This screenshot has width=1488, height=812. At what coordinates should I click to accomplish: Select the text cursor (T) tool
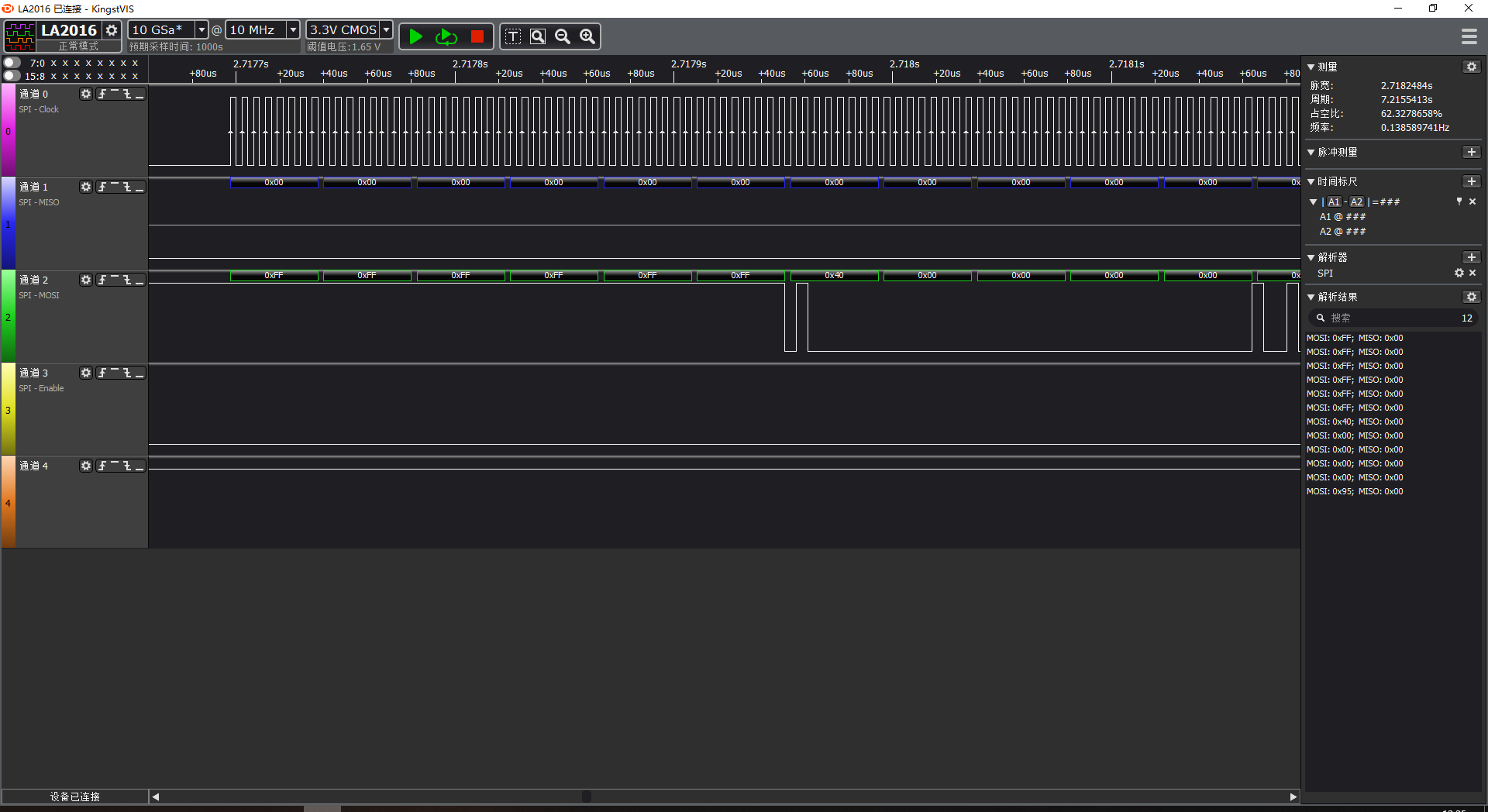pos(513,36)
